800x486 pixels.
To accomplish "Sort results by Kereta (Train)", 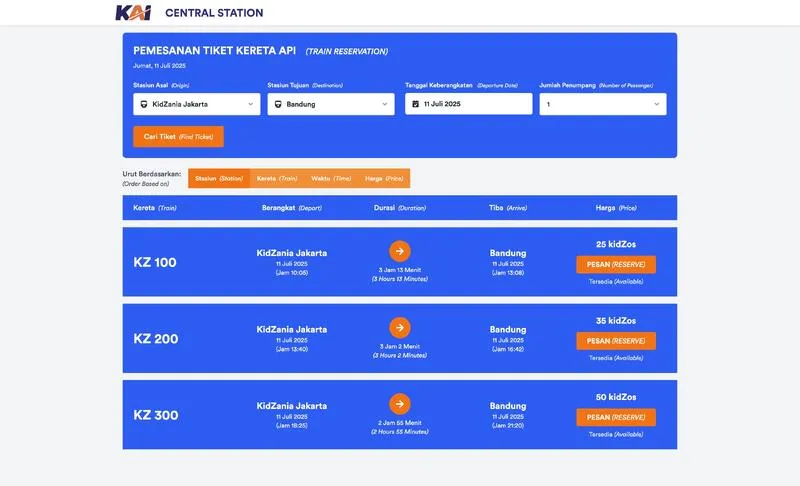I will click(x=277, y=178).
